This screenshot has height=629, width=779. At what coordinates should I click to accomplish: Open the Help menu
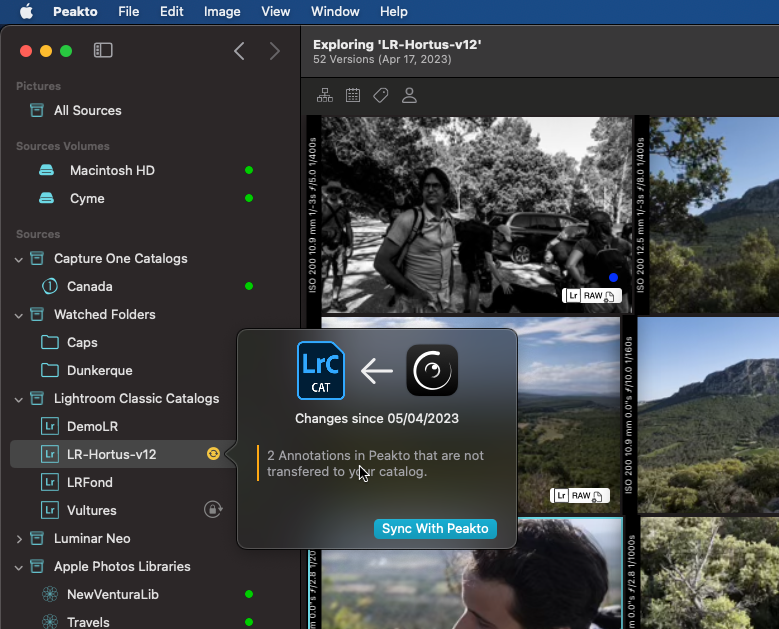pos(393,11)
